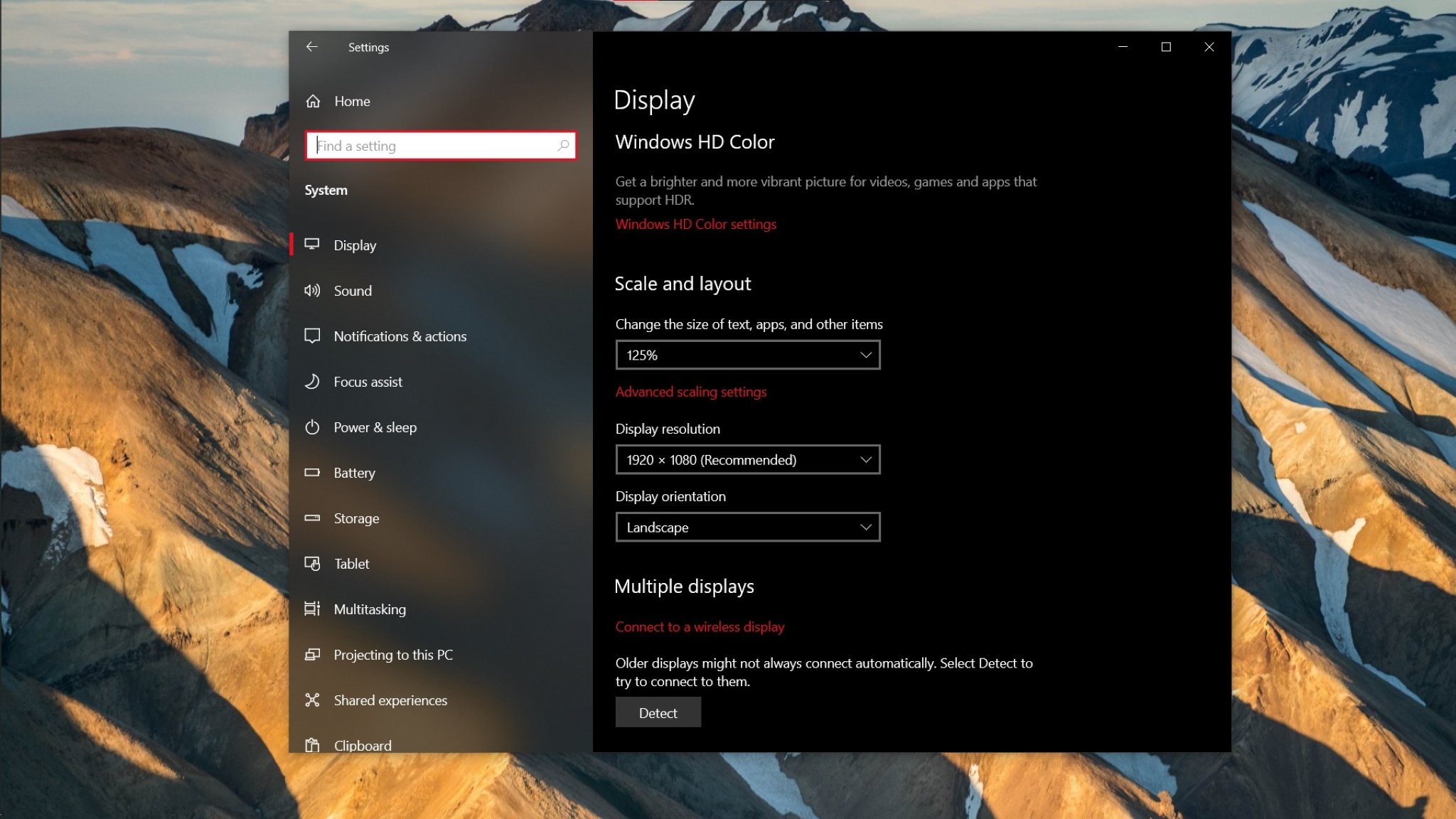This screenshot has height=819, width=1456.
Task: Click the back arrow in Settings
Action: point(311,47)
